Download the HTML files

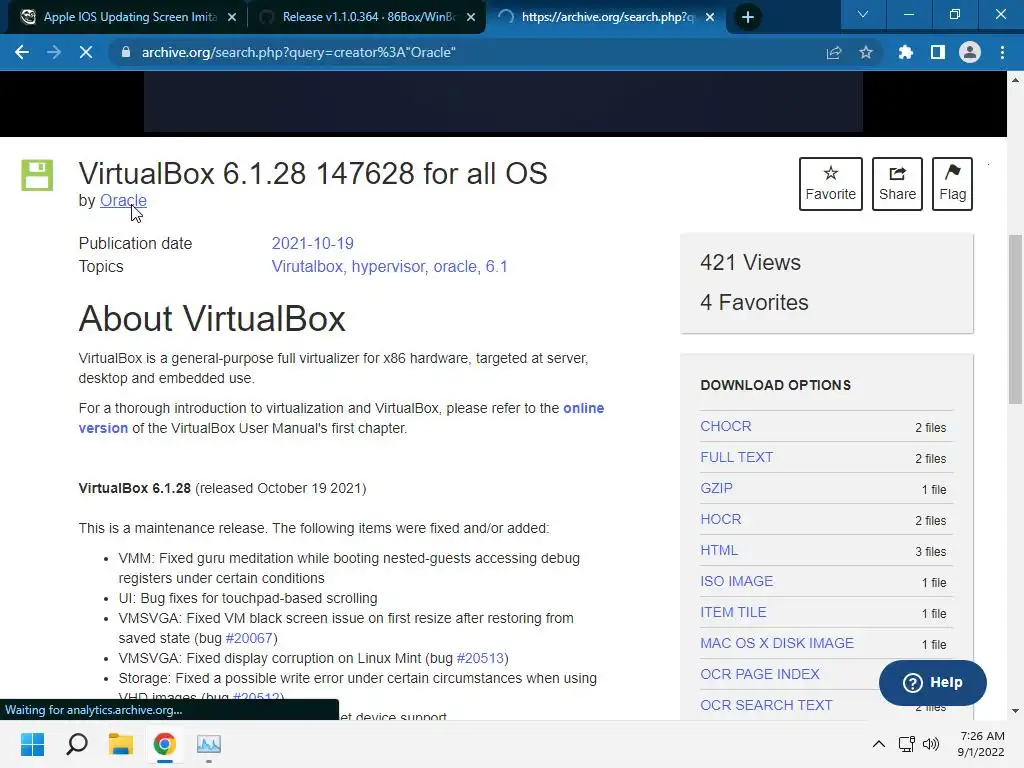[719, 551]
